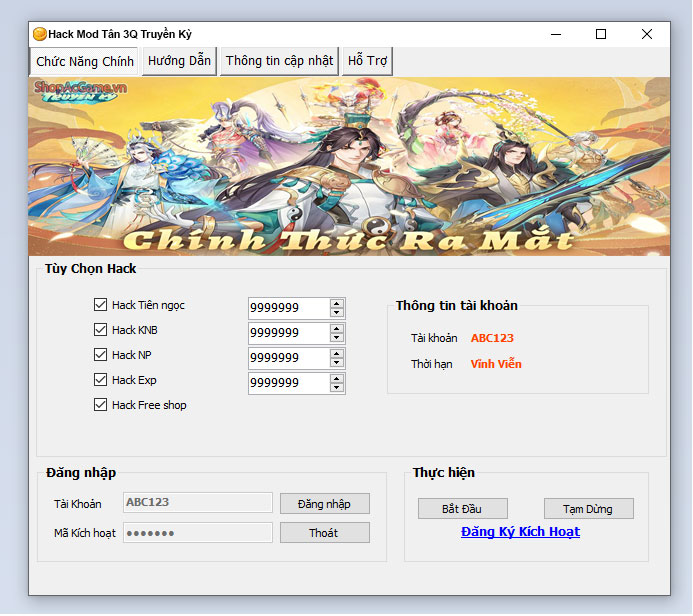
Task: Open the Thông tin cập nhật tab
Action: click(x=279, y=61)
